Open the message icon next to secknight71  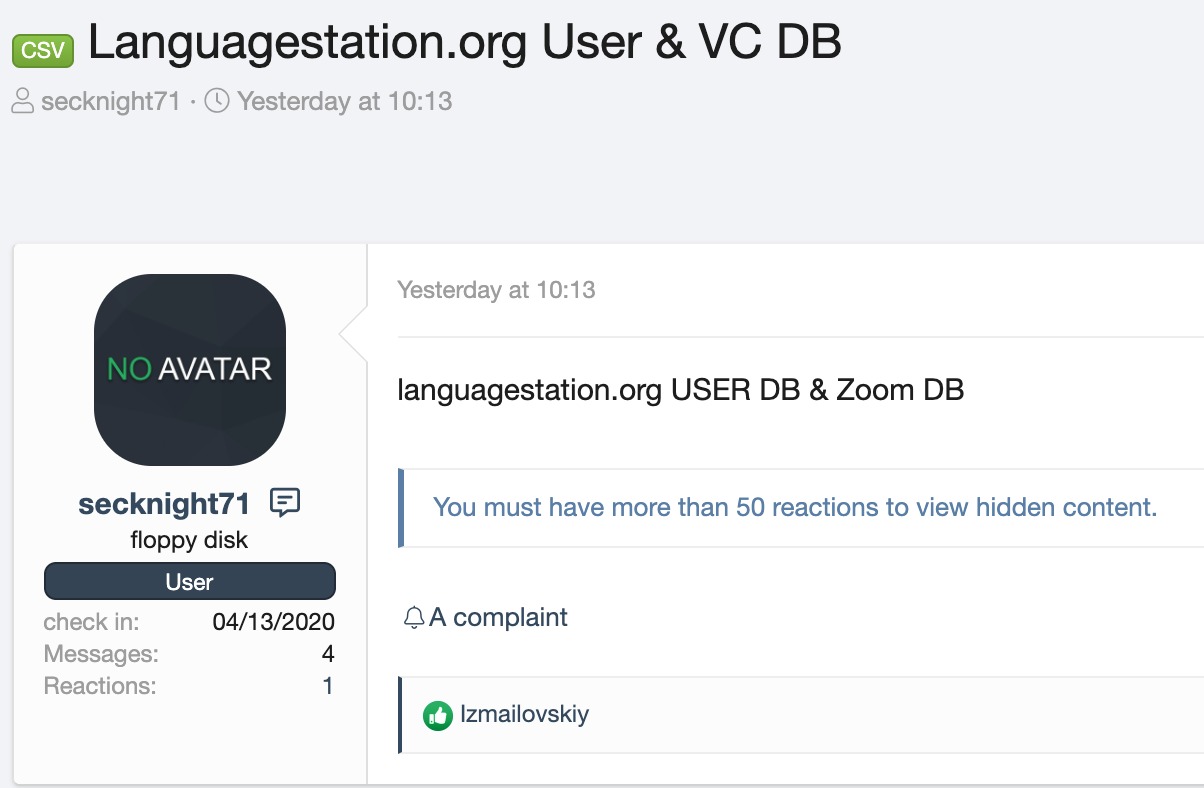pos(285,502)
